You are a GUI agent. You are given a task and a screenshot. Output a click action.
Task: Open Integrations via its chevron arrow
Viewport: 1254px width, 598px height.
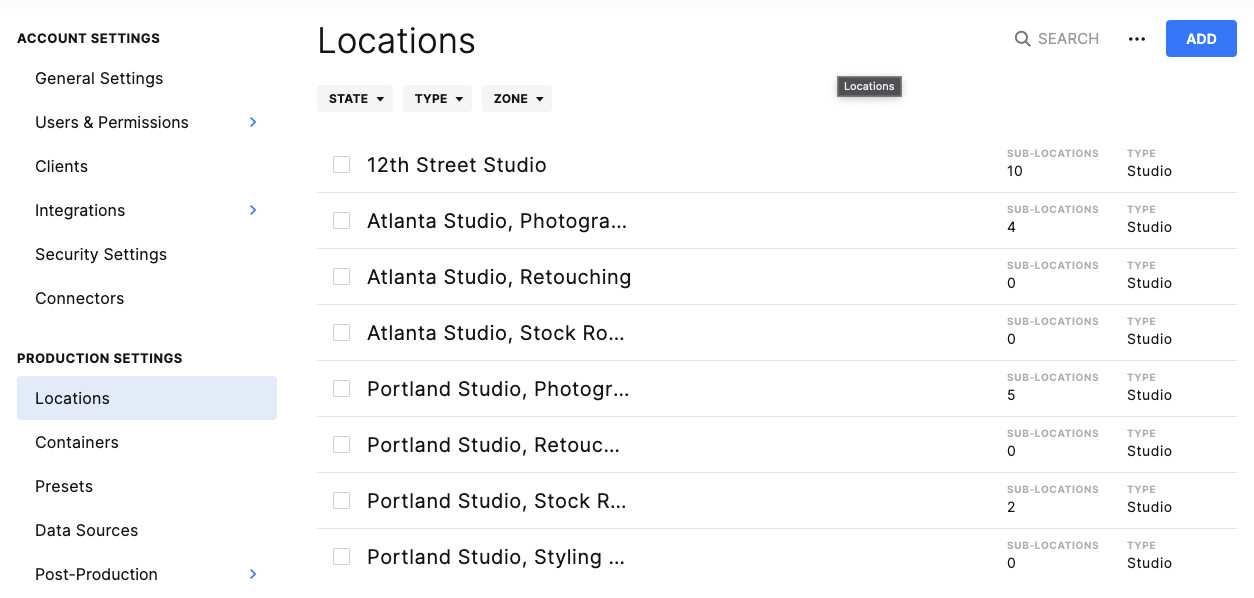click(253, 210)
